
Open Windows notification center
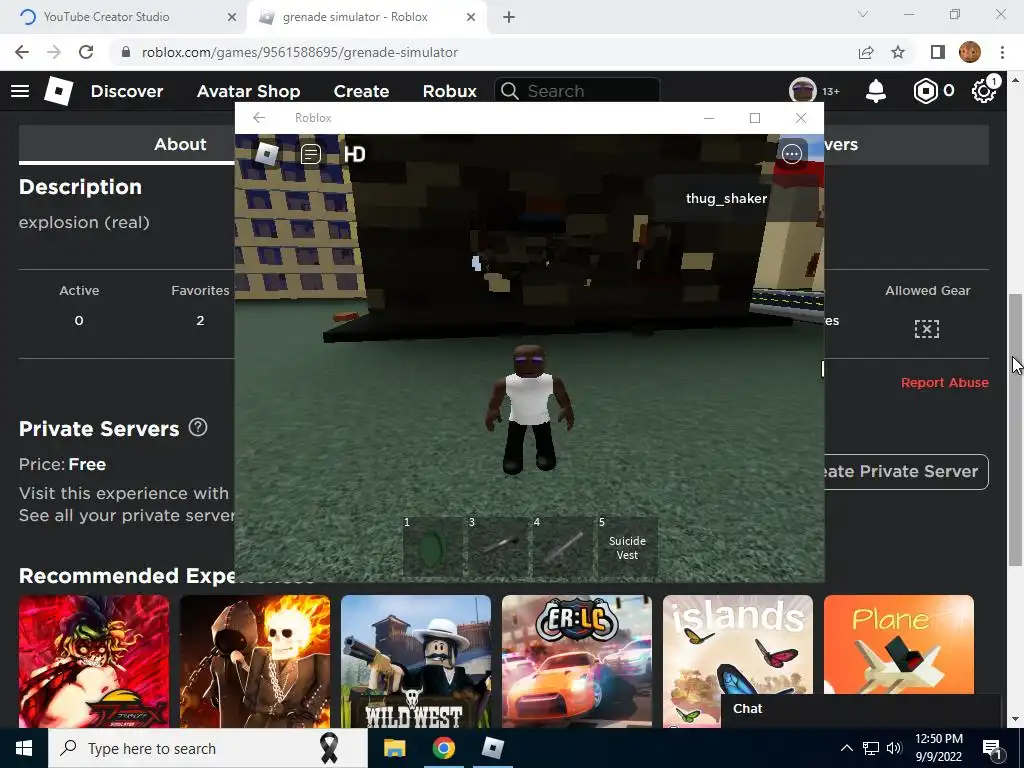coord(993,748)
